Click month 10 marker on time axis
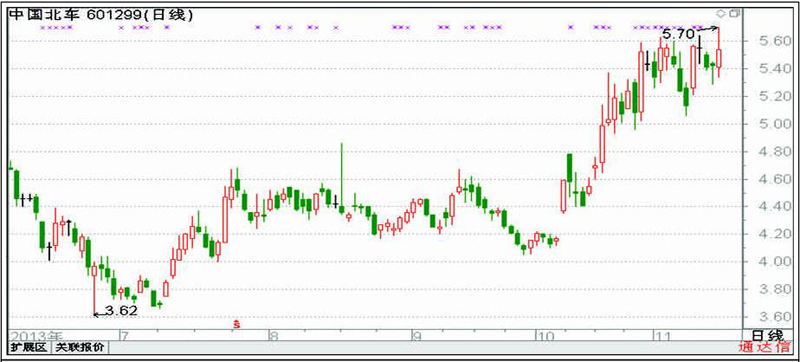 point(545,337)
